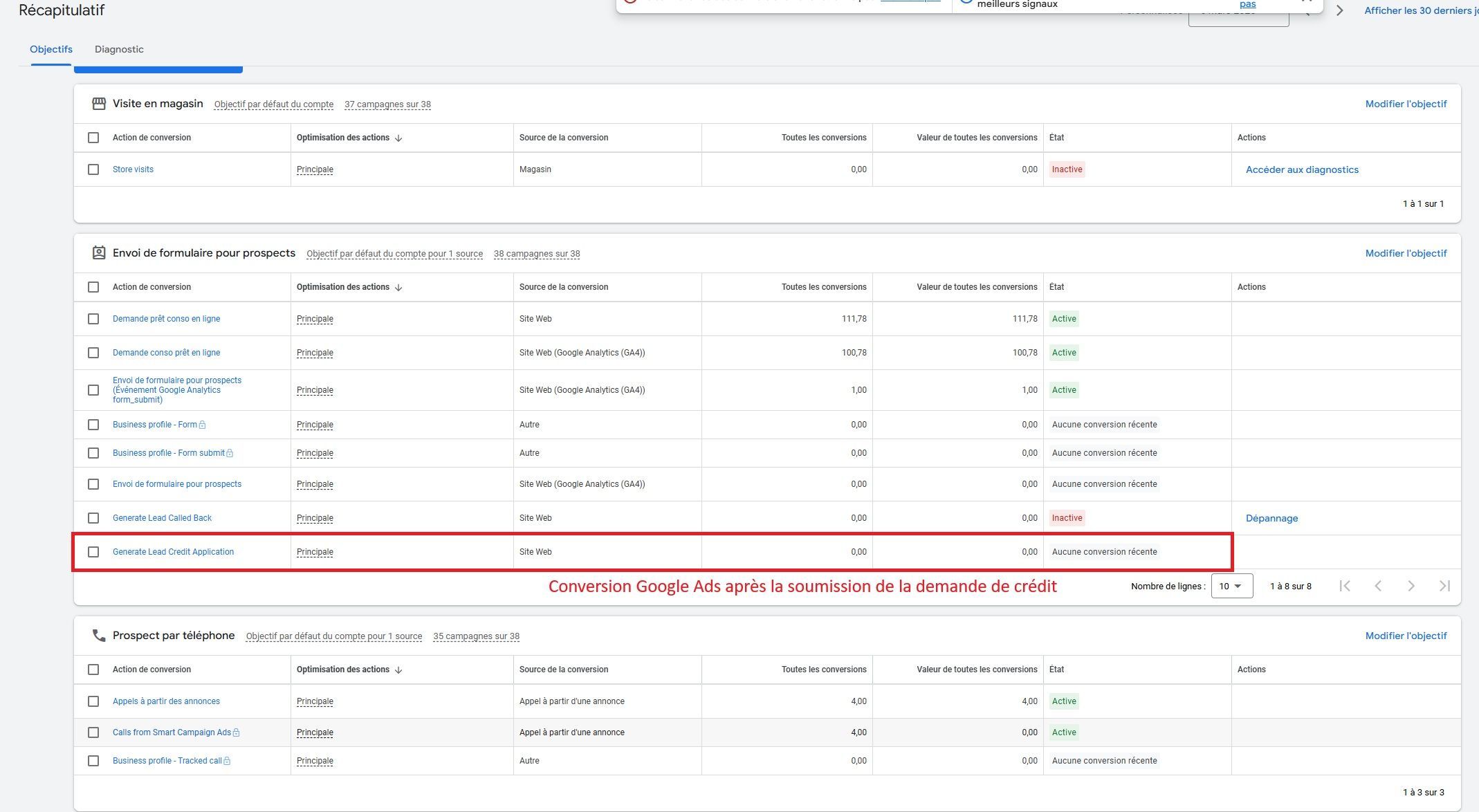Viewport: 1479px width, 812px height.
Task: Open Dépannage link for Generate Lead Called Back
Action: (1271, 518)
